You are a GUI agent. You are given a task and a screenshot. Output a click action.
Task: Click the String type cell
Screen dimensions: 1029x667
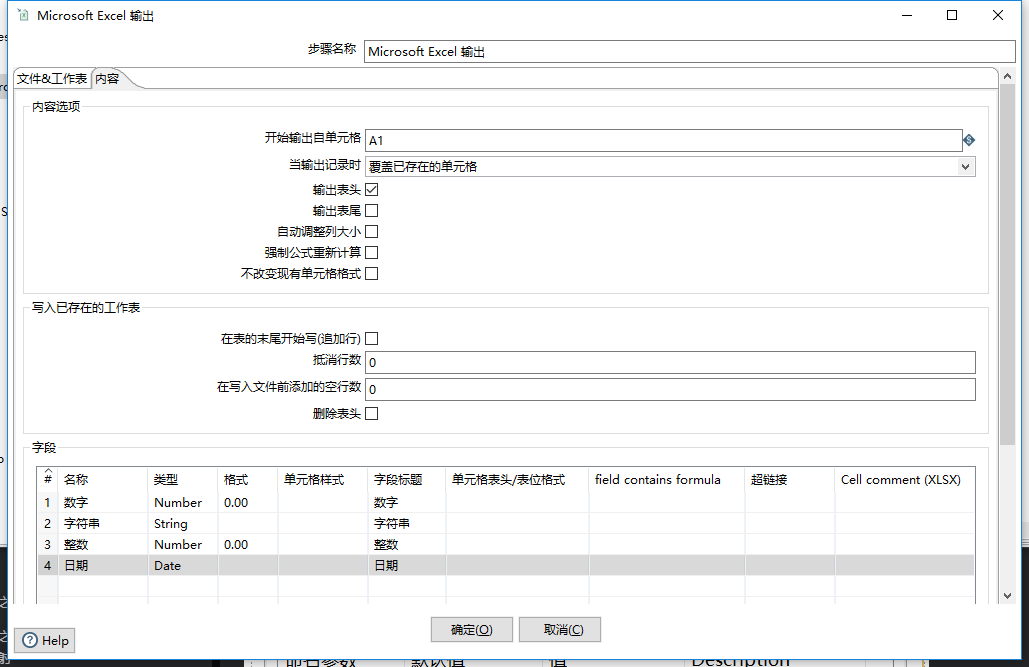(182, 523)
